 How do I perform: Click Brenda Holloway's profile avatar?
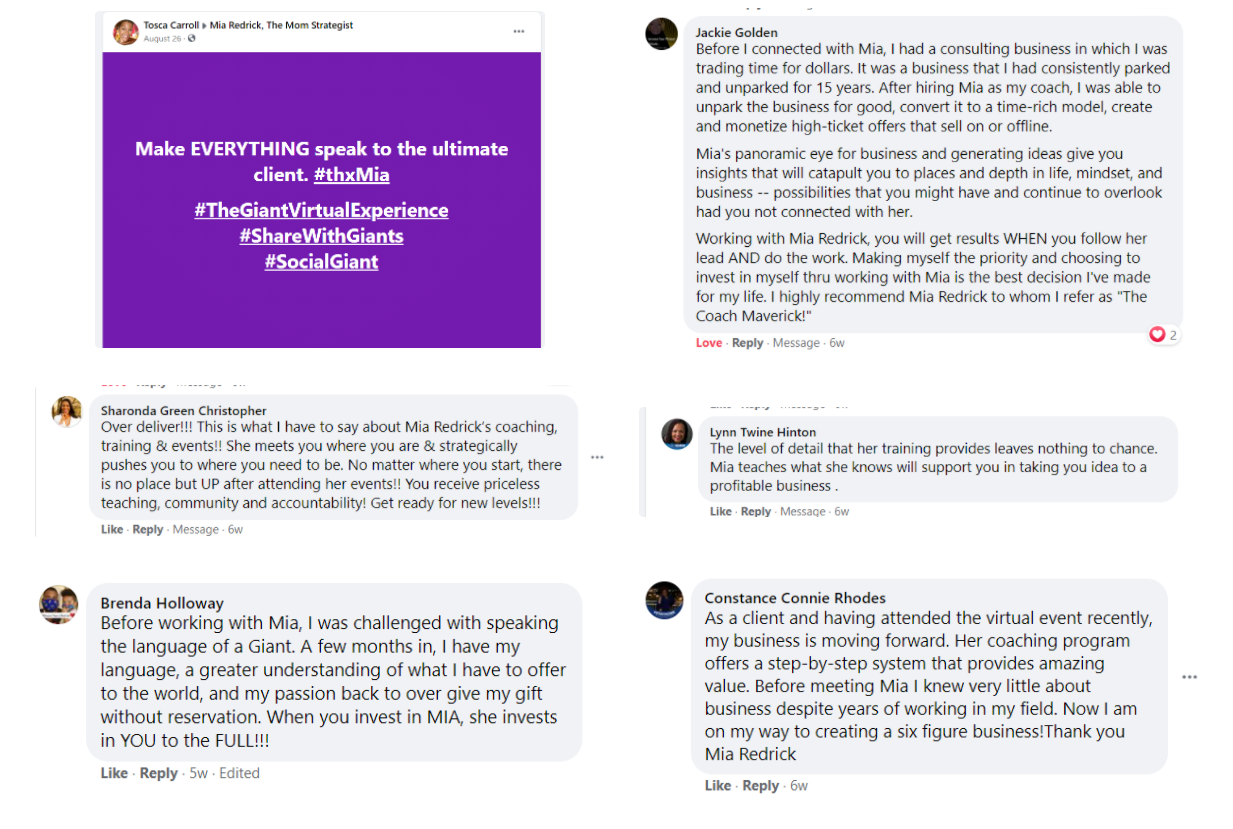pyautogui.click(x=59, y=605)
